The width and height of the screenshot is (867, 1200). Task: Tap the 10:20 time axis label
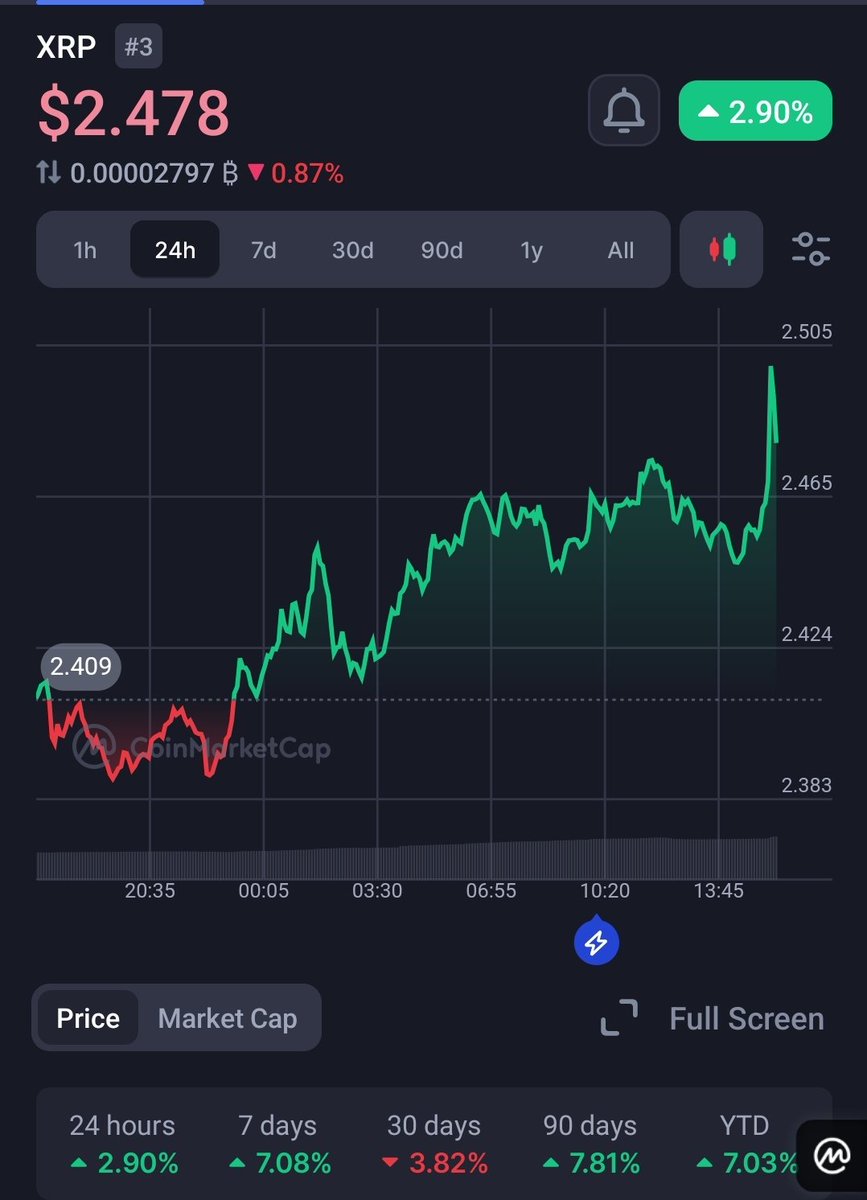[605, 890]
